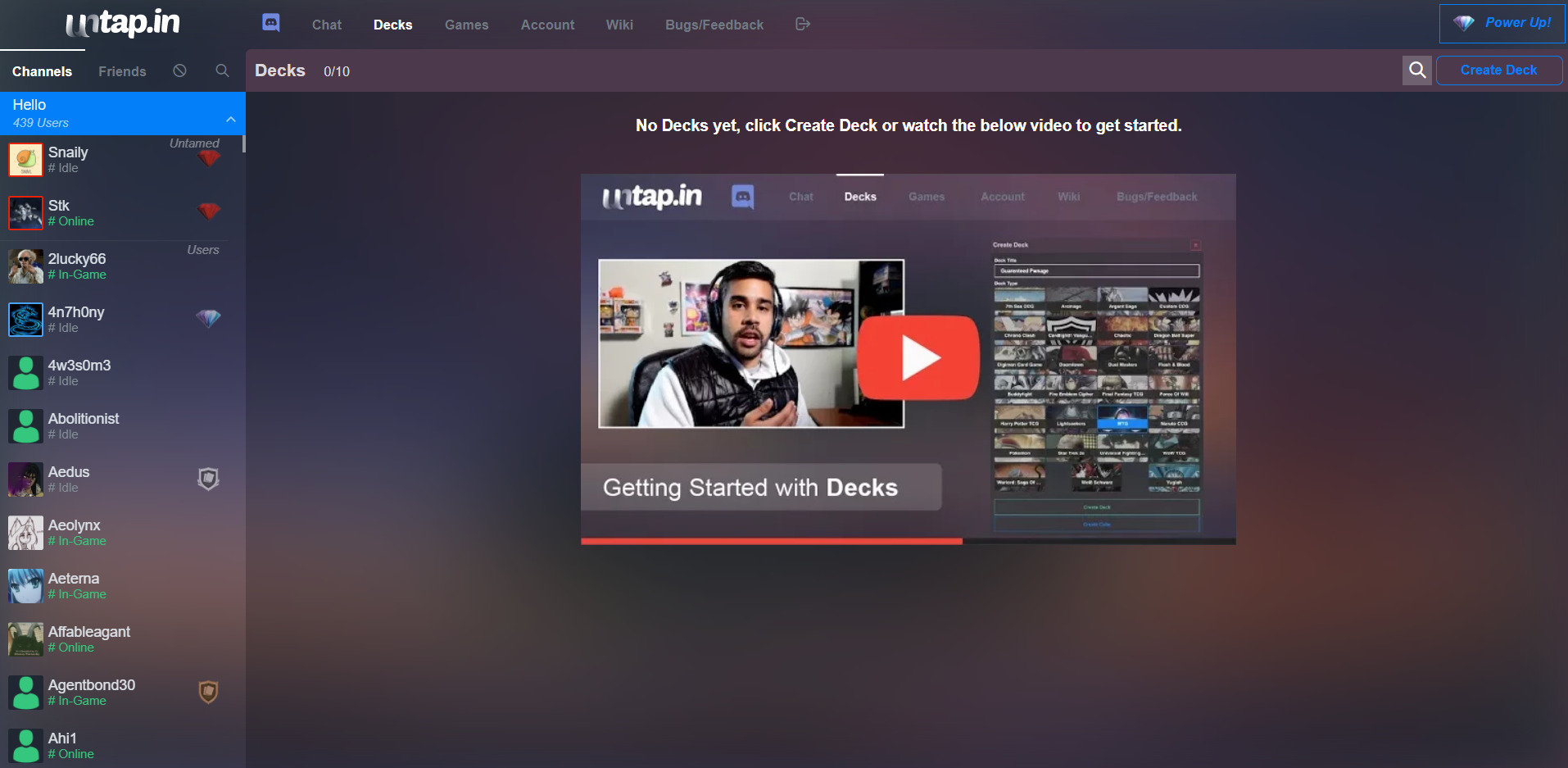This screenshot has width=1568, height=768.
Task: Click the logout icon in top navigation
Action: [803, 25]
